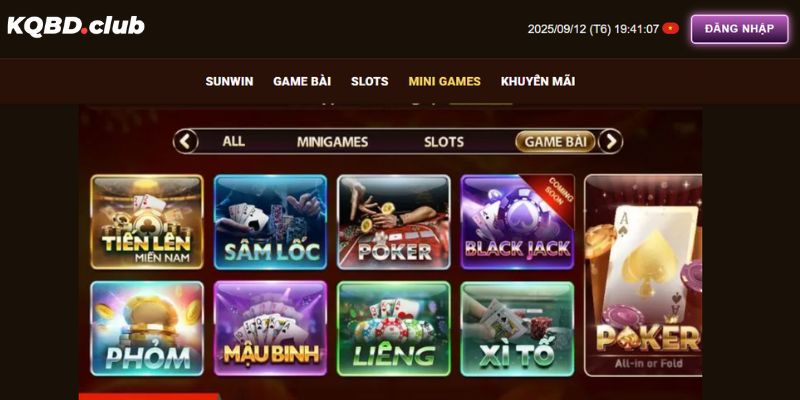Open the Poker game tile

394,222
